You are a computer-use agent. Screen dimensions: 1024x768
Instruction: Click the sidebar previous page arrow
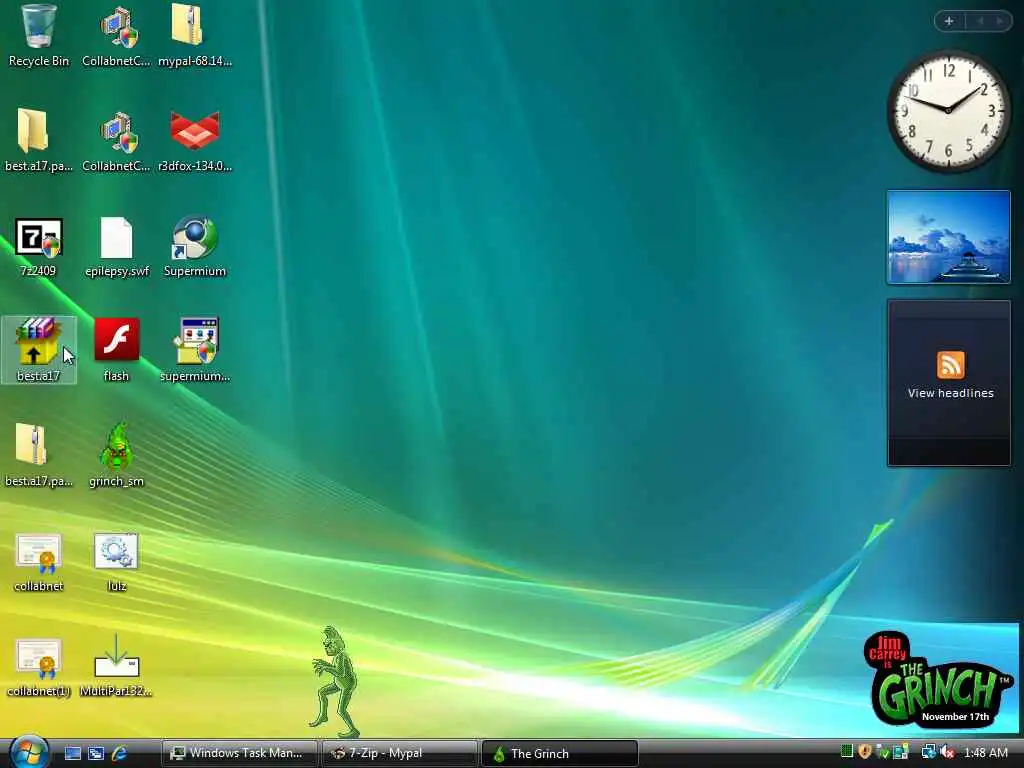(980, 21)
